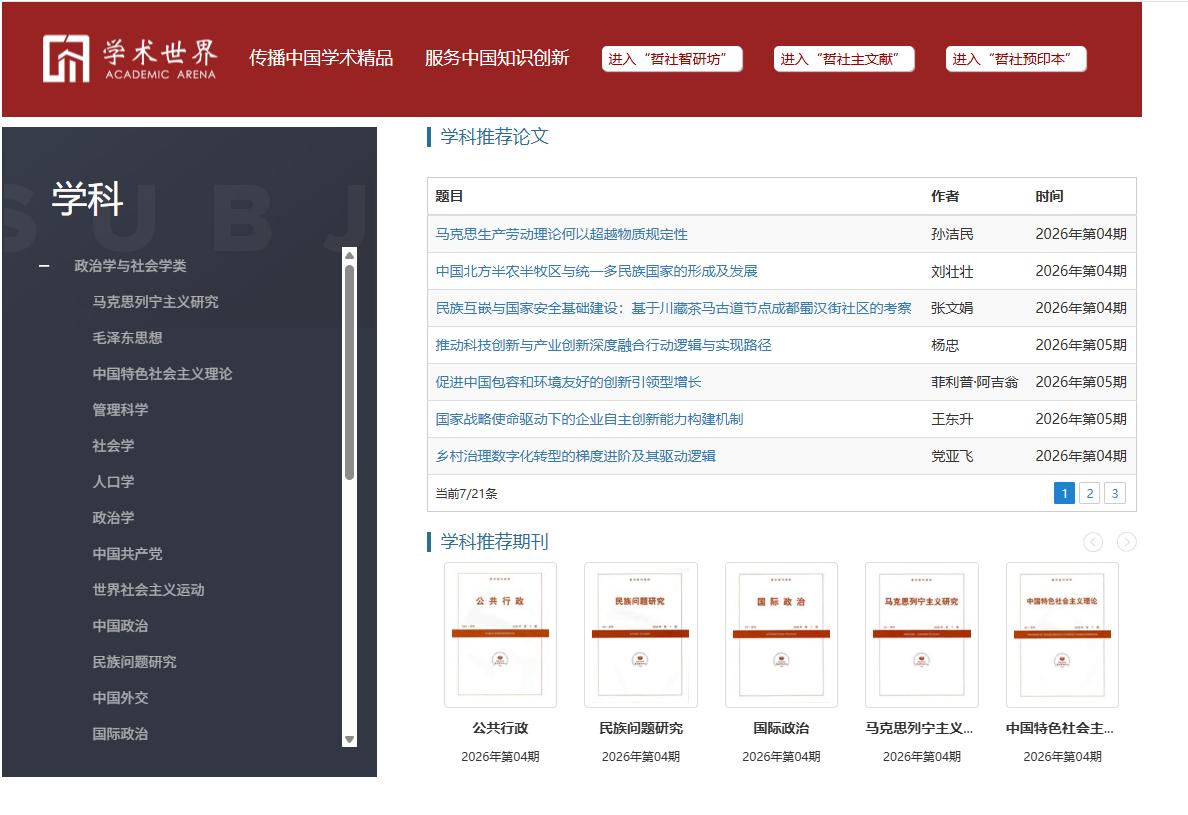Open the 马克思列宁主义研究 journal cover
The image size is (1188, 815).
921,635
